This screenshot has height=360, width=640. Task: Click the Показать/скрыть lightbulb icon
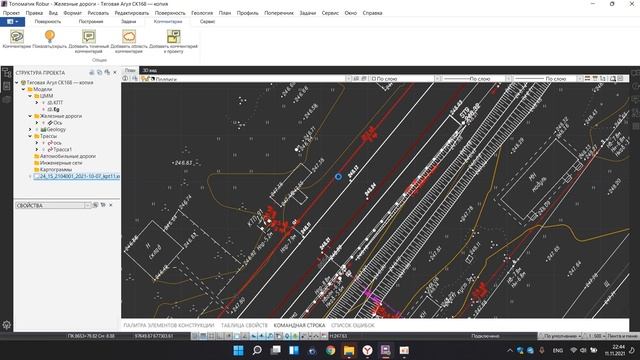pos(50,36)
